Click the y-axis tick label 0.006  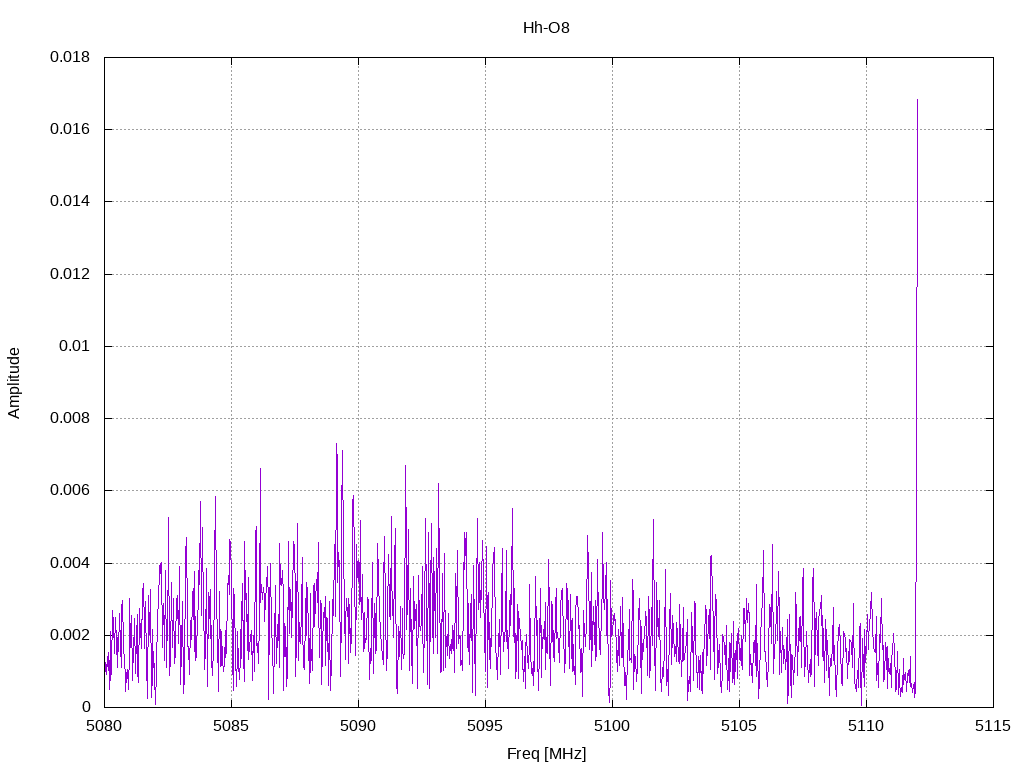pos(70,490)
